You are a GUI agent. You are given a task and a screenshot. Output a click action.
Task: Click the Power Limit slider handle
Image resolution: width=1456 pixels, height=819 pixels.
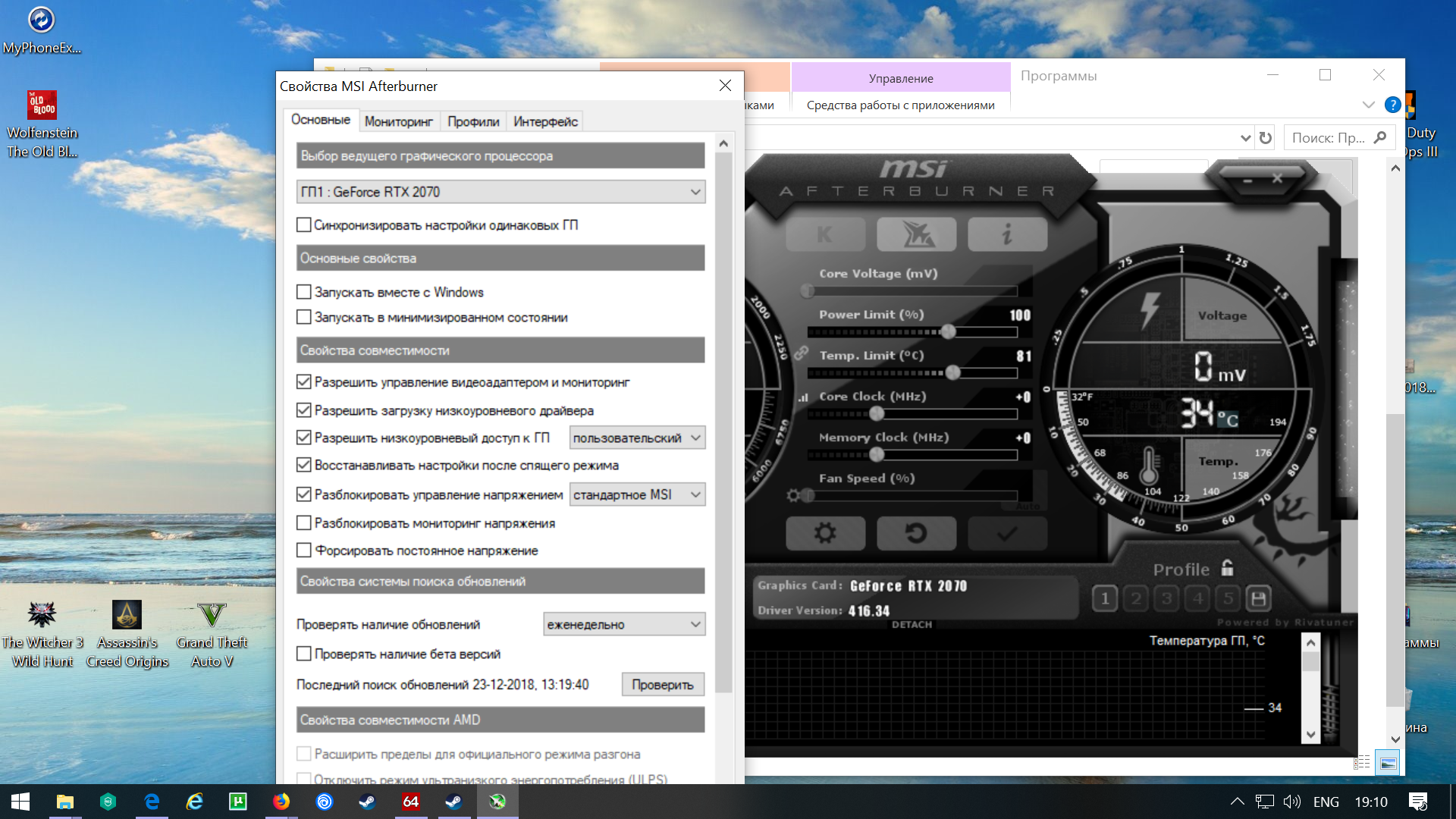(948, 331)
